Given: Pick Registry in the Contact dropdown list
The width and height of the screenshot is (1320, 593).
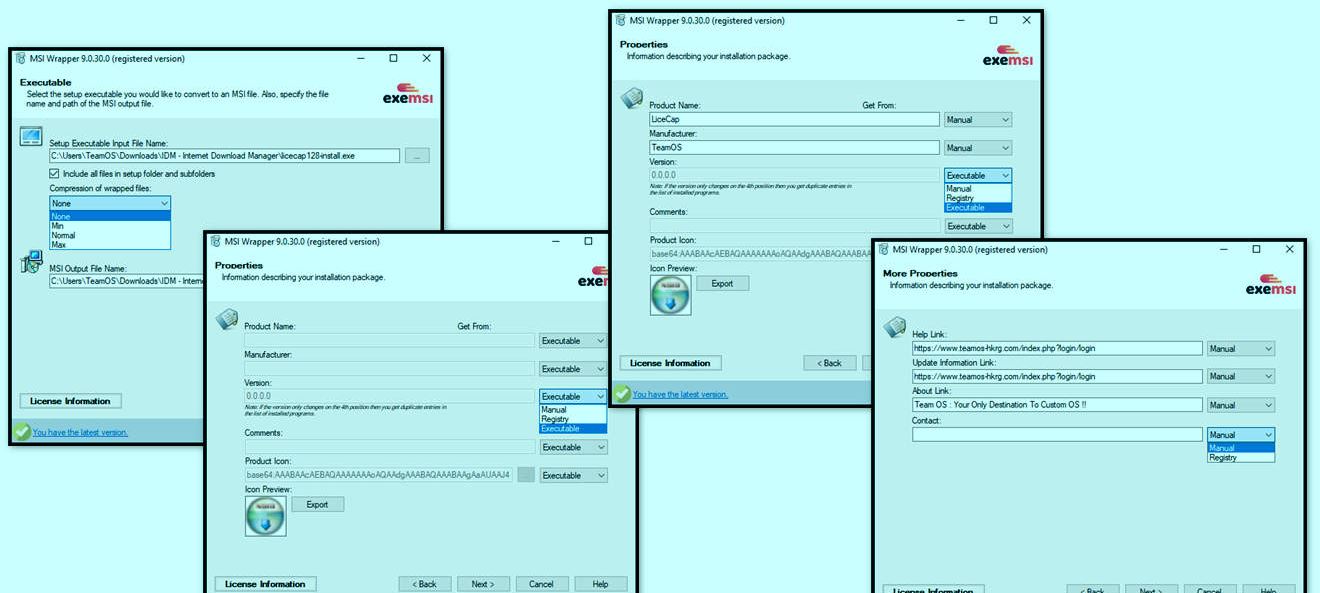Looking at the screenshot, I should click(x=1241, y=457).
